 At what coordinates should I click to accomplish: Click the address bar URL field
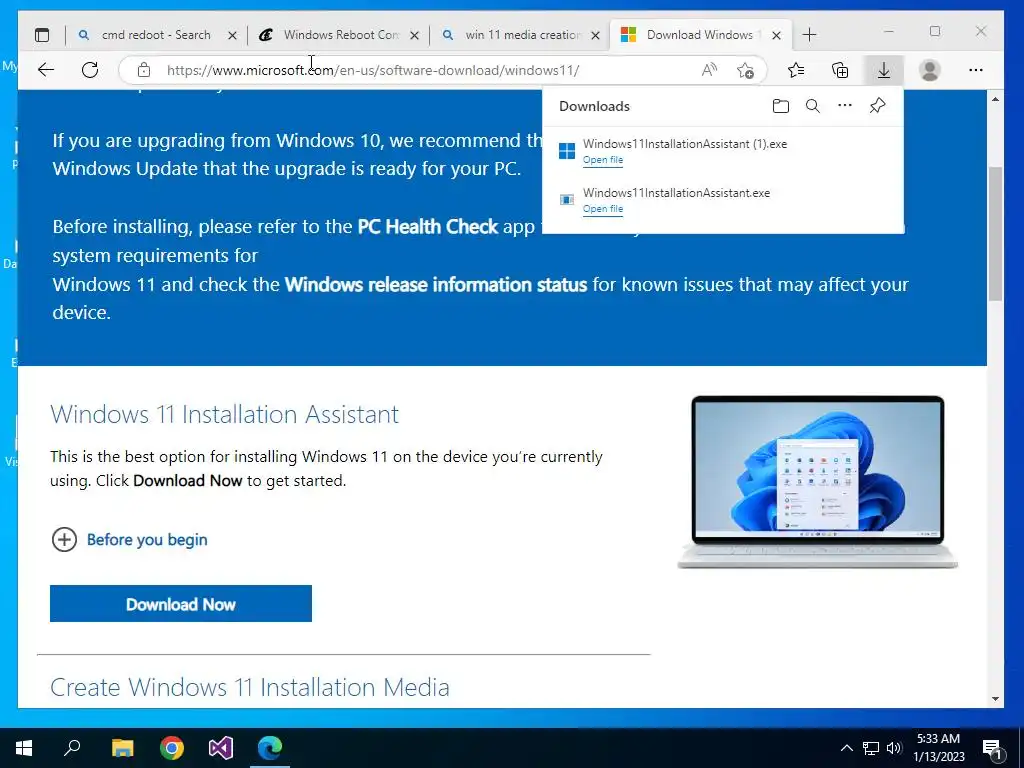(x=373, y=70)
